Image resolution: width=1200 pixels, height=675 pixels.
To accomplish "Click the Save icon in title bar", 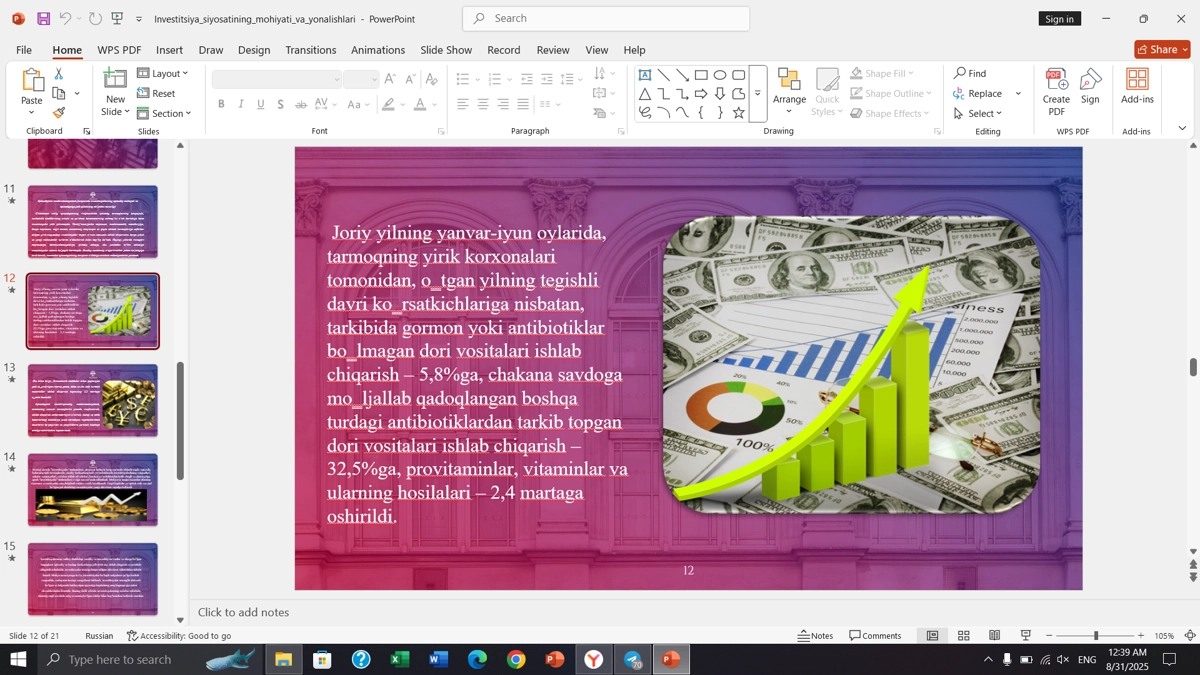I will point(43,19).
